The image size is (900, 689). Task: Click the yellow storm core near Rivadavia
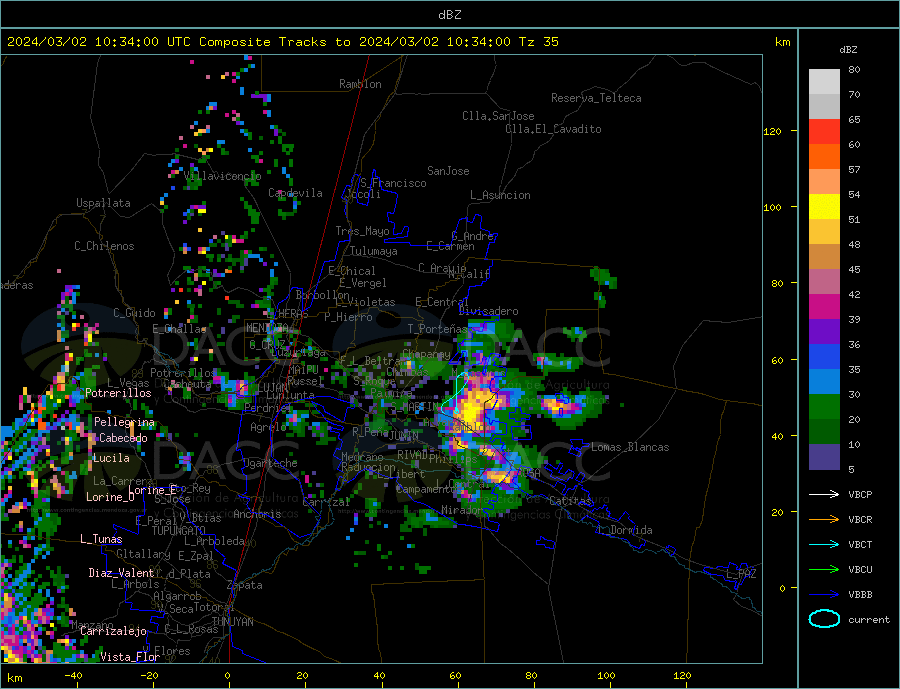click(x=472, y=410)
